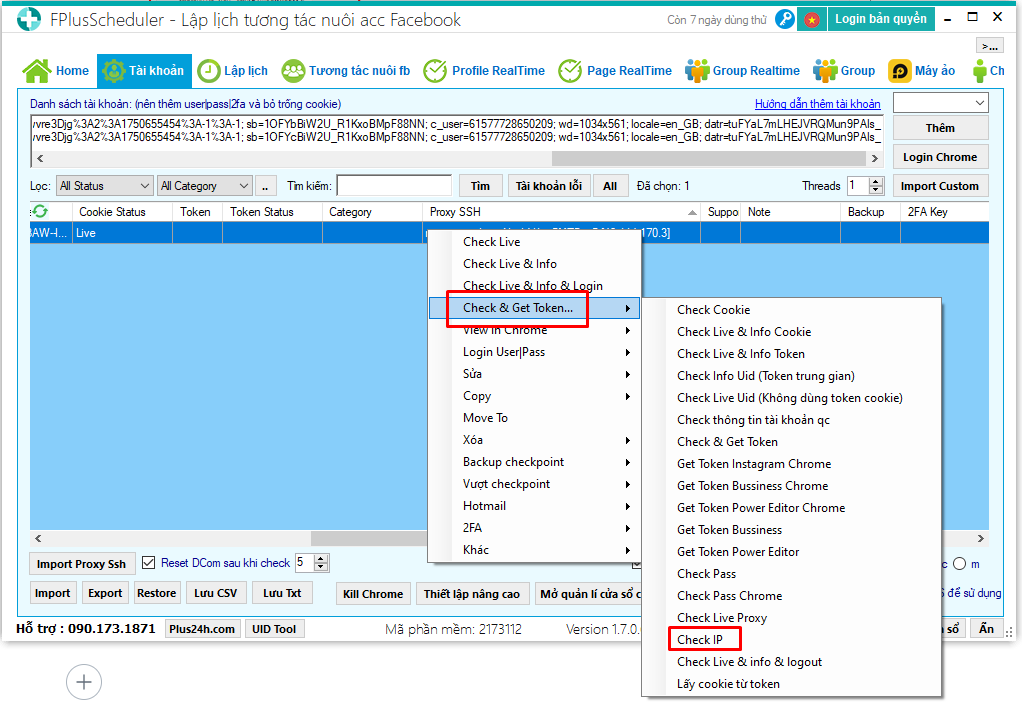Choose Move To from context menu

coord(534,418)
